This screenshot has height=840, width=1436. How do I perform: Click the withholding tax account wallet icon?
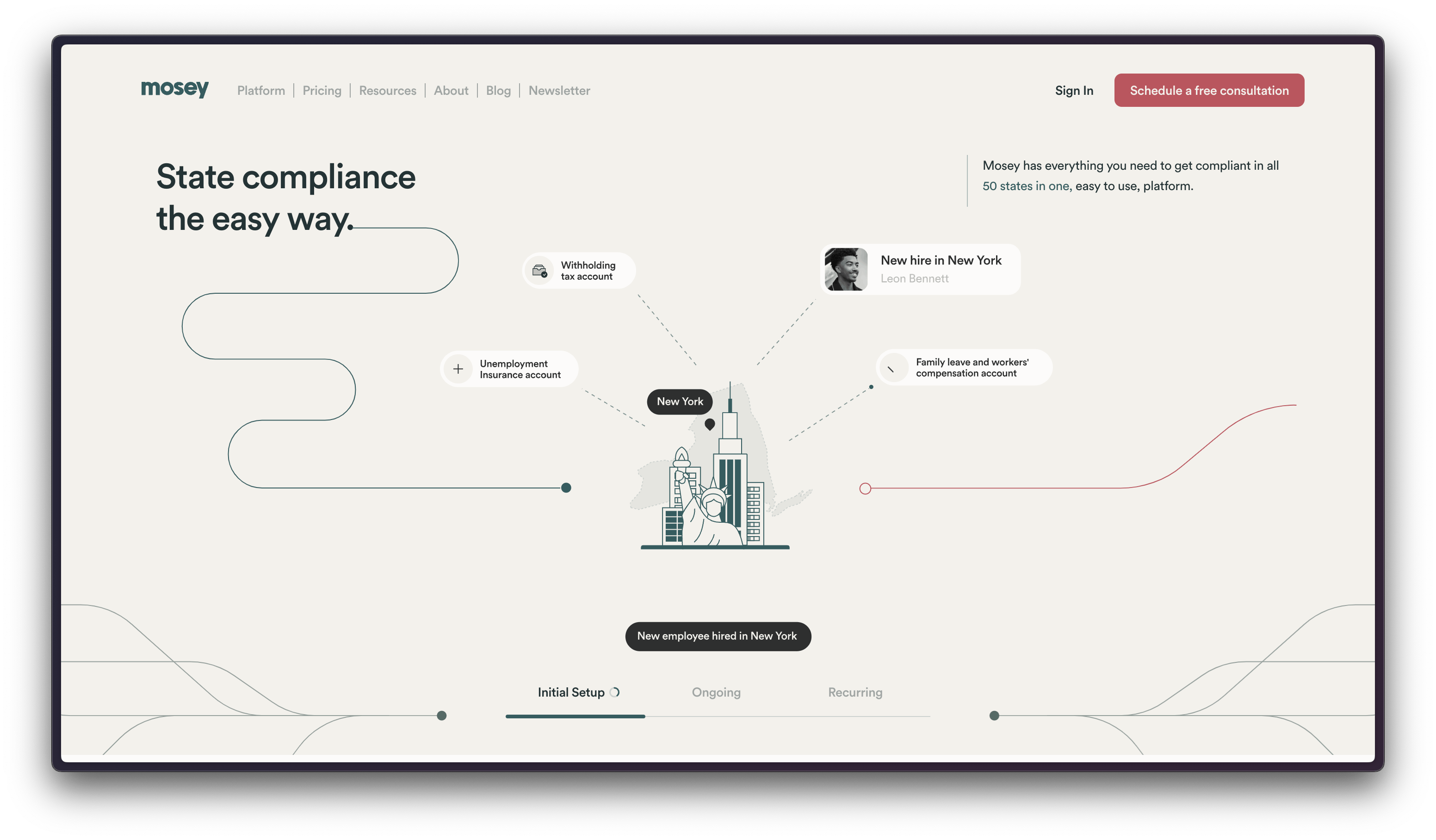tap(539, 271)
